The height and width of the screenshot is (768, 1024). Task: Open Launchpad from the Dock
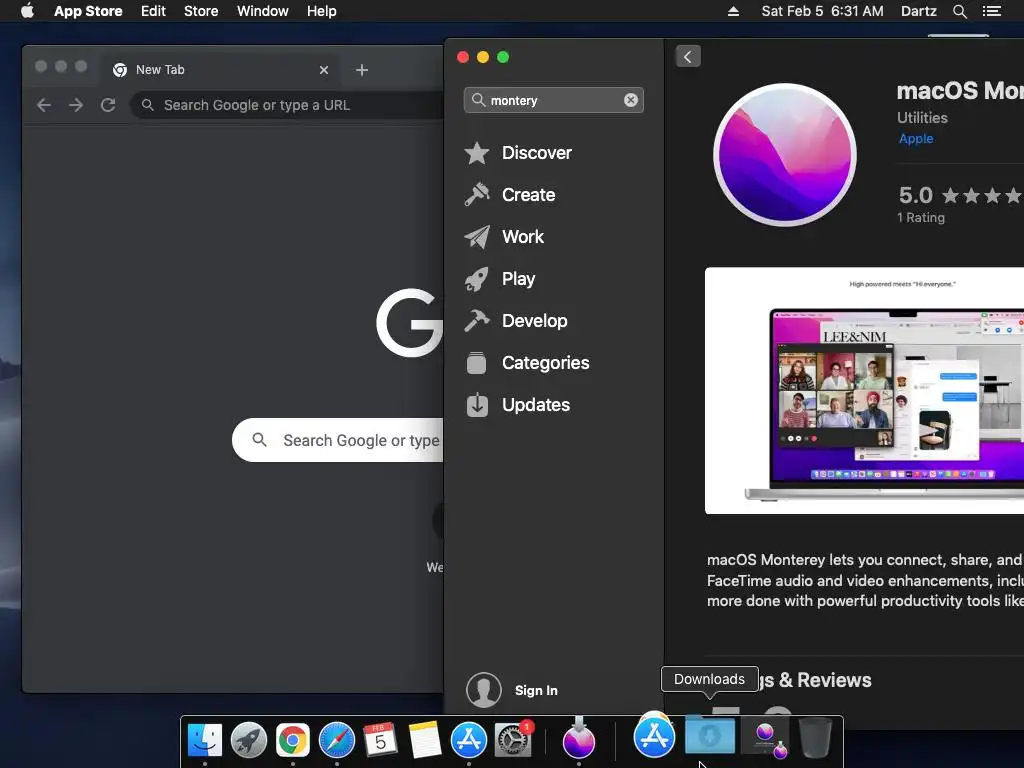coord(249,740)
